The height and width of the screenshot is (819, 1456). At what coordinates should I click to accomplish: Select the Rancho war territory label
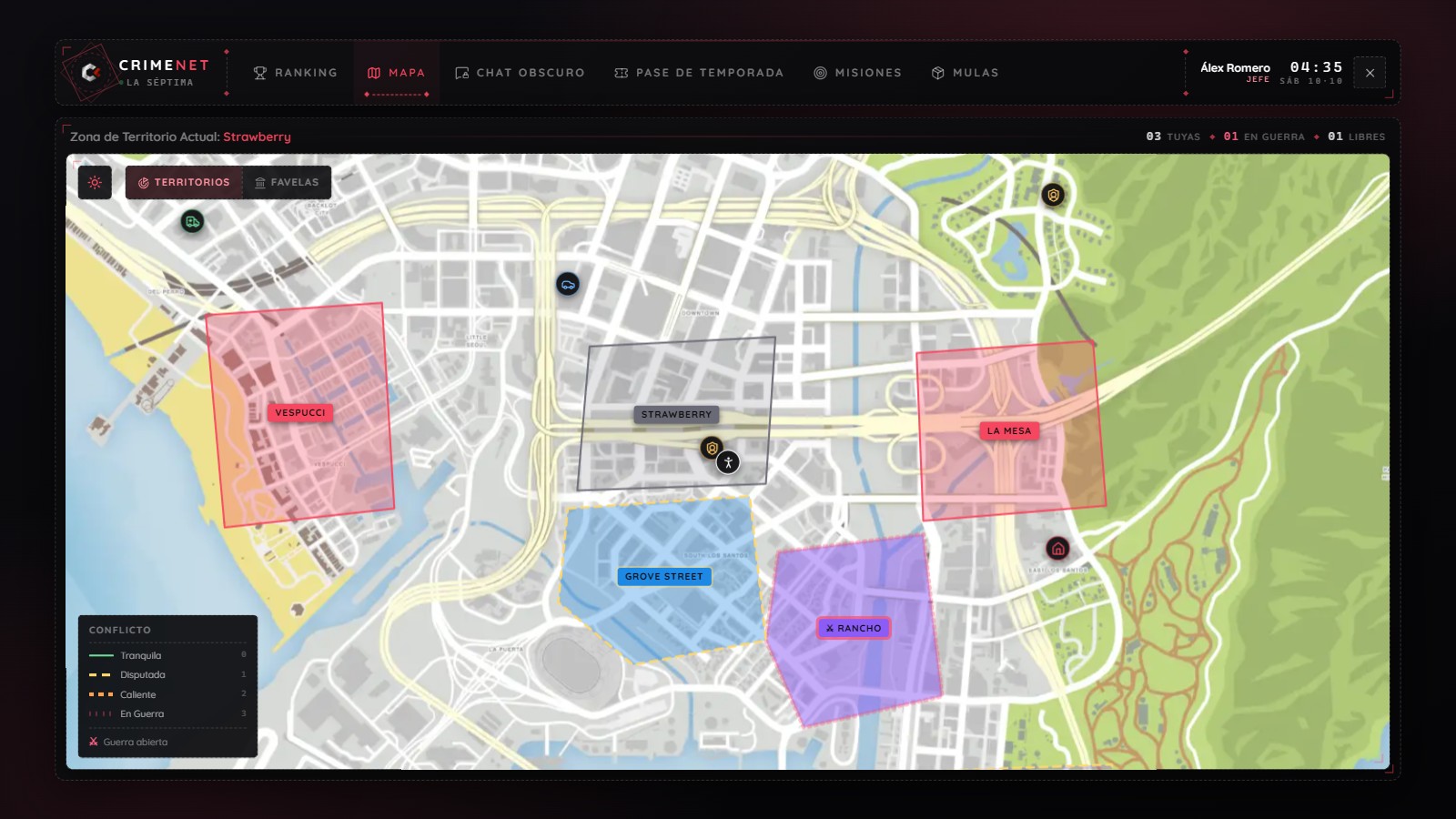(854, 628)
